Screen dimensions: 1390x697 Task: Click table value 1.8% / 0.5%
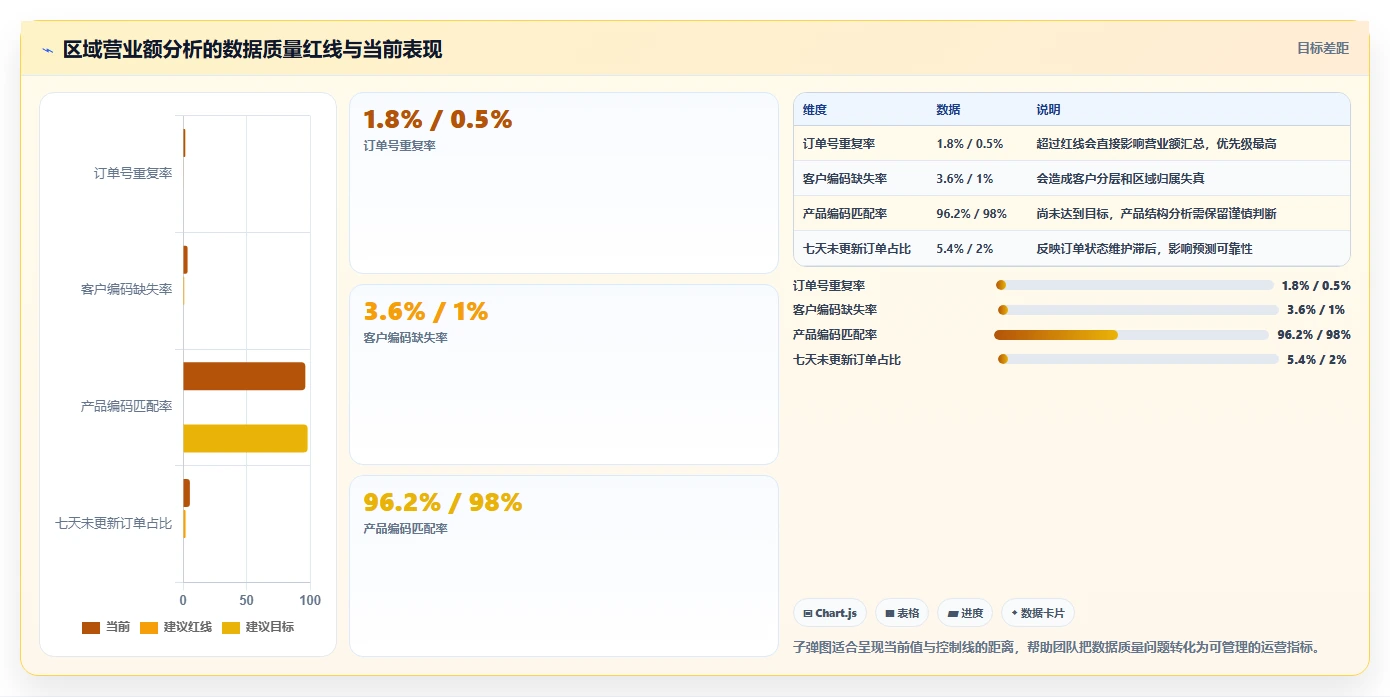pyautogui.click(x=970, y=144)
